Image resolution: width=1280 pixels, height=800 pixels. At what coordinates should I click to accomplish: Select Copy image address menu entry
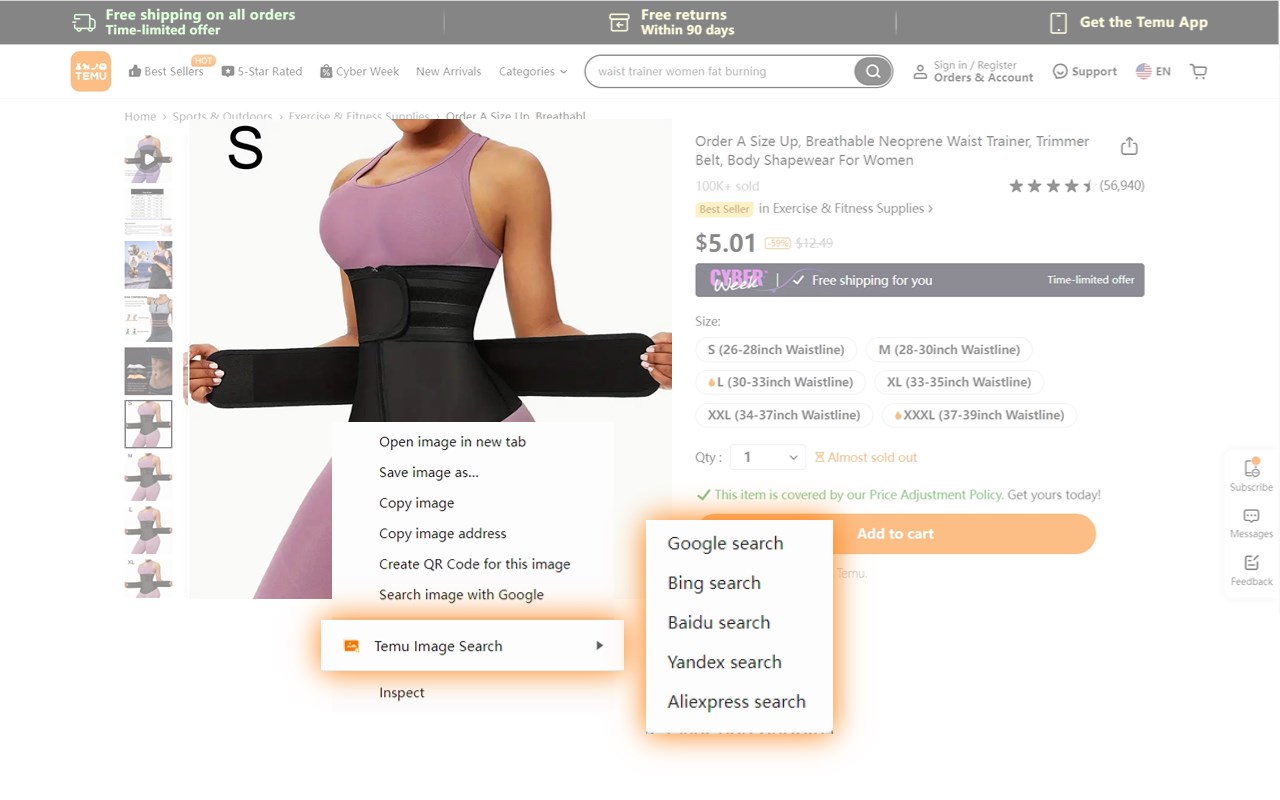tap(442, 533)
